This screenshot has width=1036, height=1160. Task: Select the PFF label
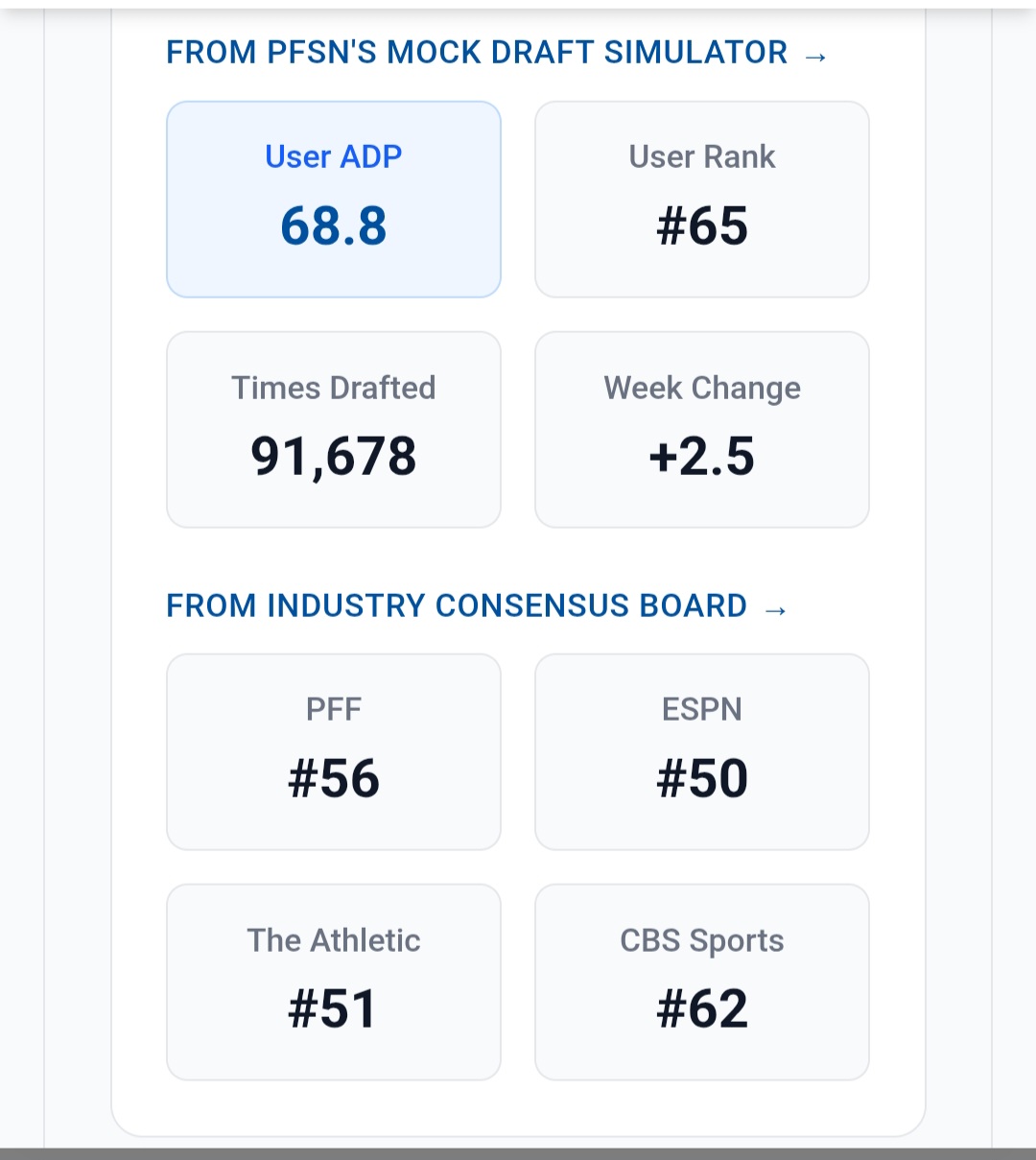[333, 709]
